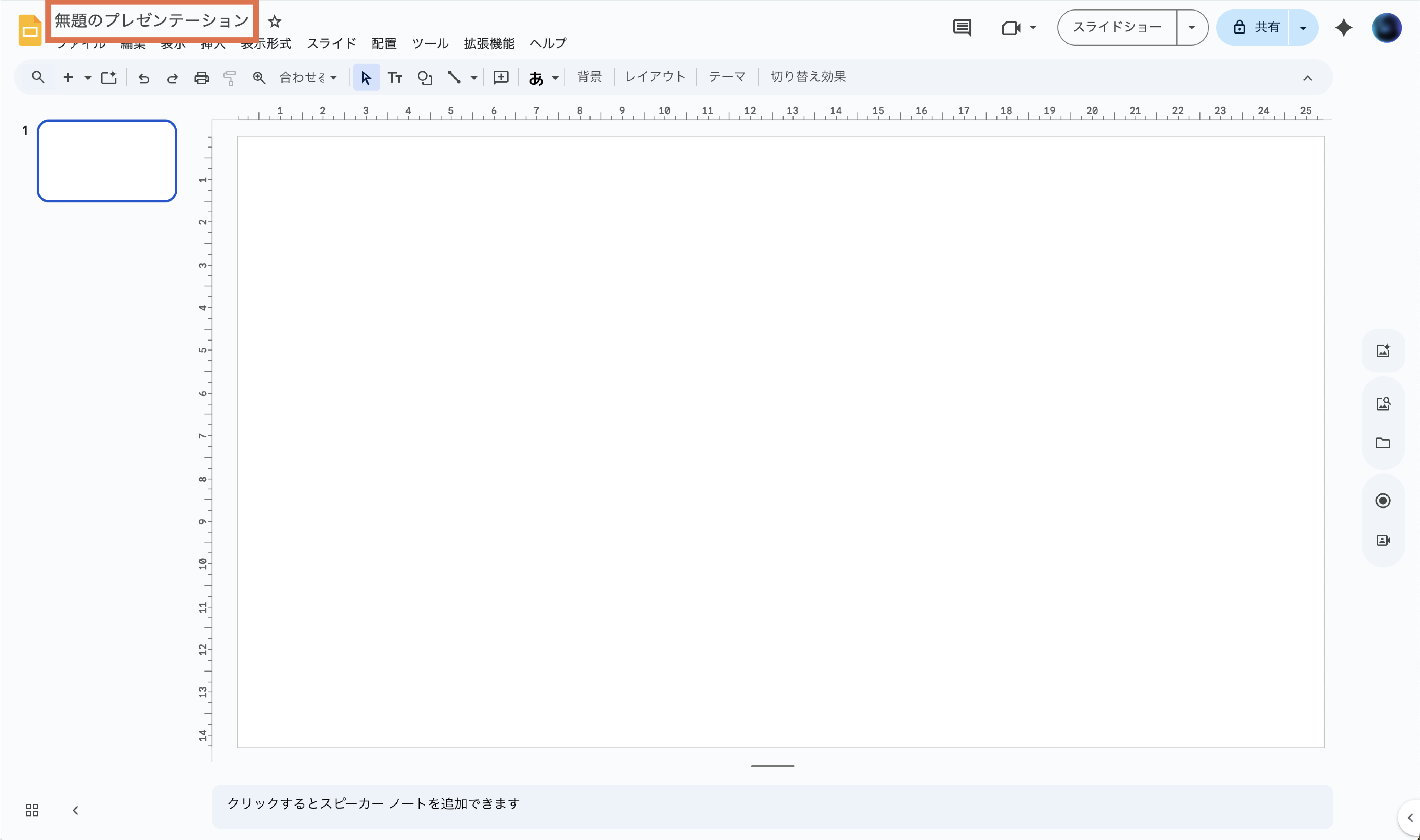
Task: Open comment history icon at top
Action: [x=962, y=27]
